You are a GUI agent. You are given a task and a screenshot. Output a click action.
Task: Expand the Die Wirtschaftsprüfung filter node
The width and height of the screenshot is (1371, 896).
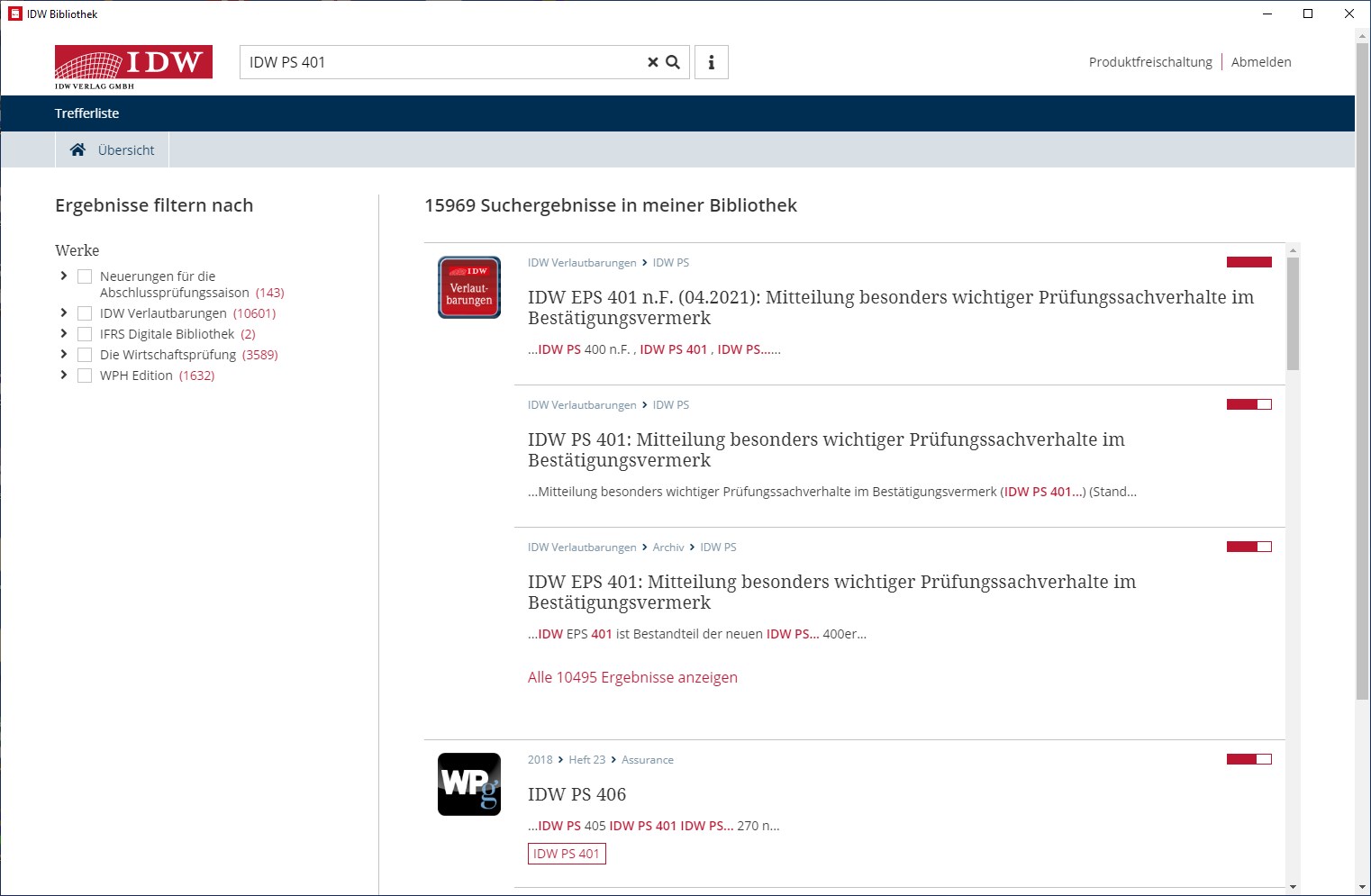point(63,354)
